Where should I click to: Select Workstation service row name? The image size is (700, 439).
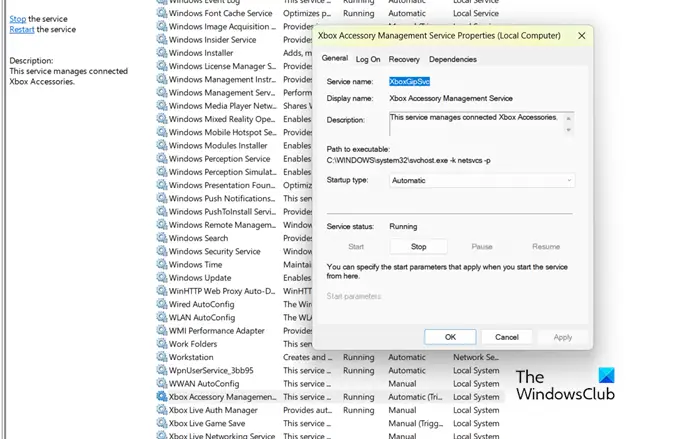pyautogui.click(x=191, y=357)
